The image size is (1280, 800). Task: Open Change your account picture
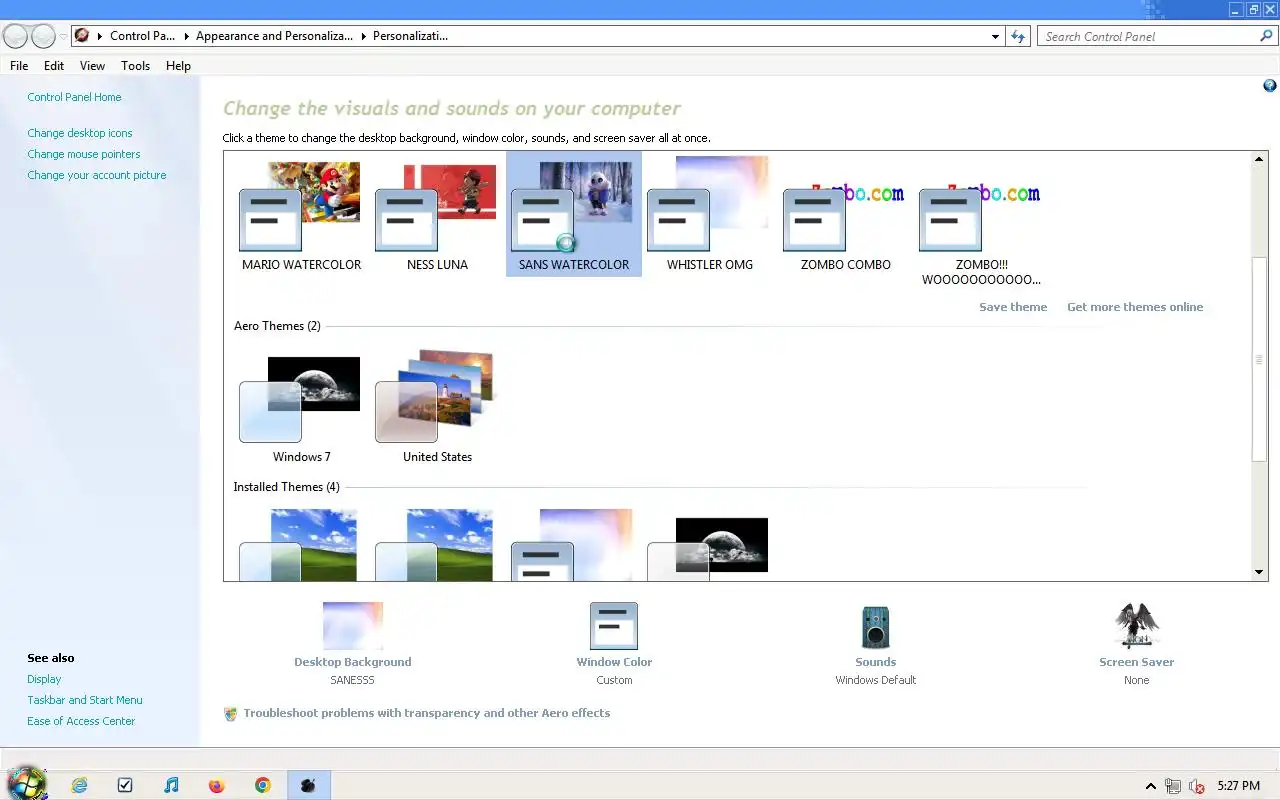pos(97,175)
